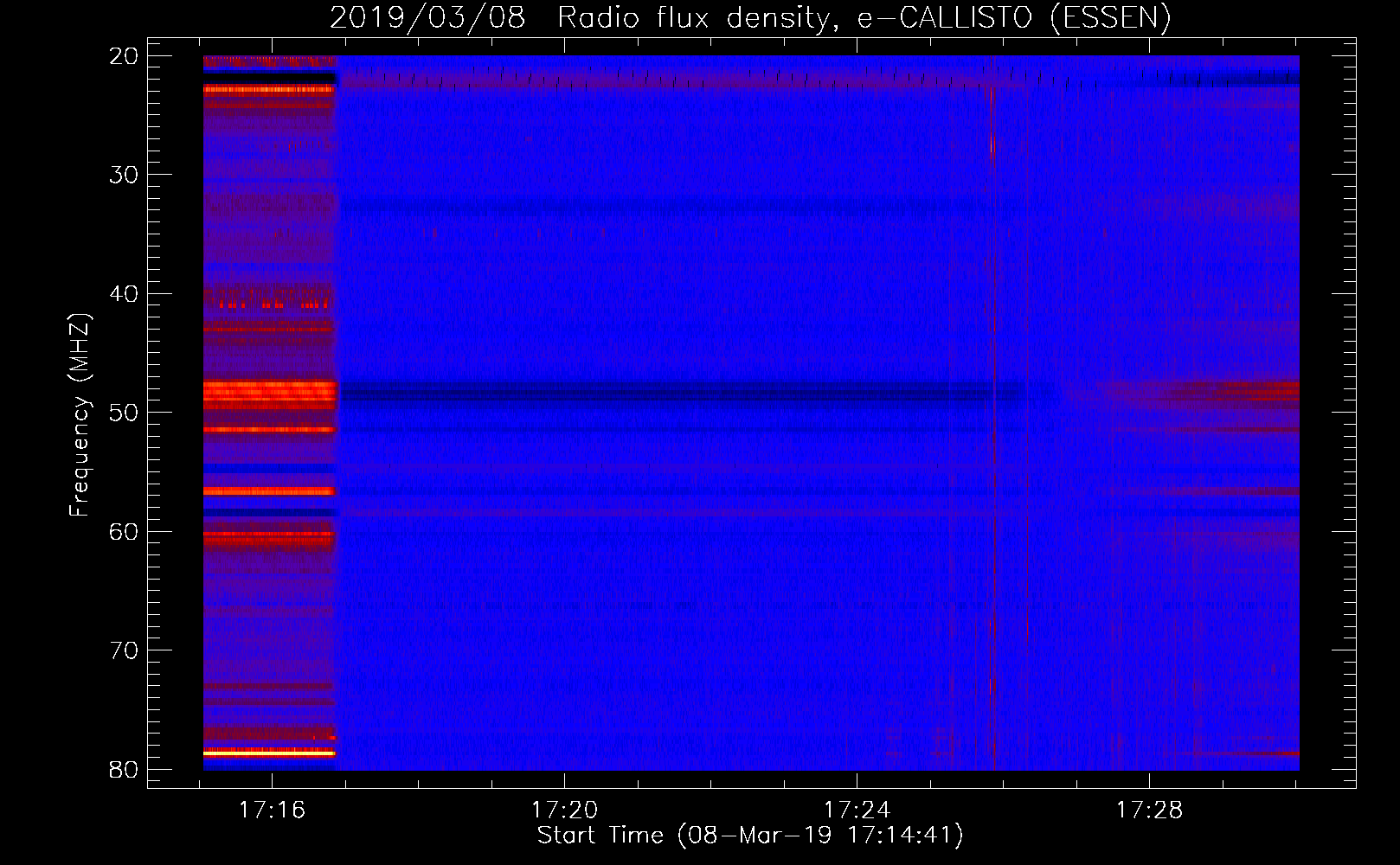The height and width of the screenshot is (865, 1400).
Task: Click the frequency axis label '70'
Action: click(x=124, y=650)
